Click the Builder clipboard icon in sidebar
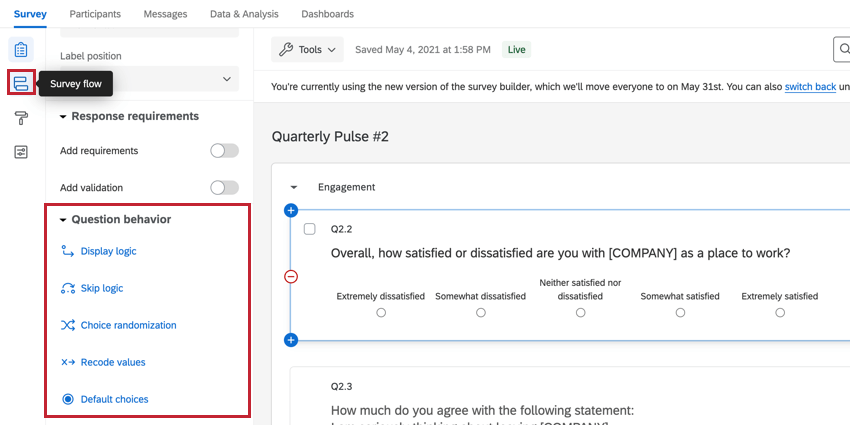The image size is (850, 425). click(x=21, y=50)
